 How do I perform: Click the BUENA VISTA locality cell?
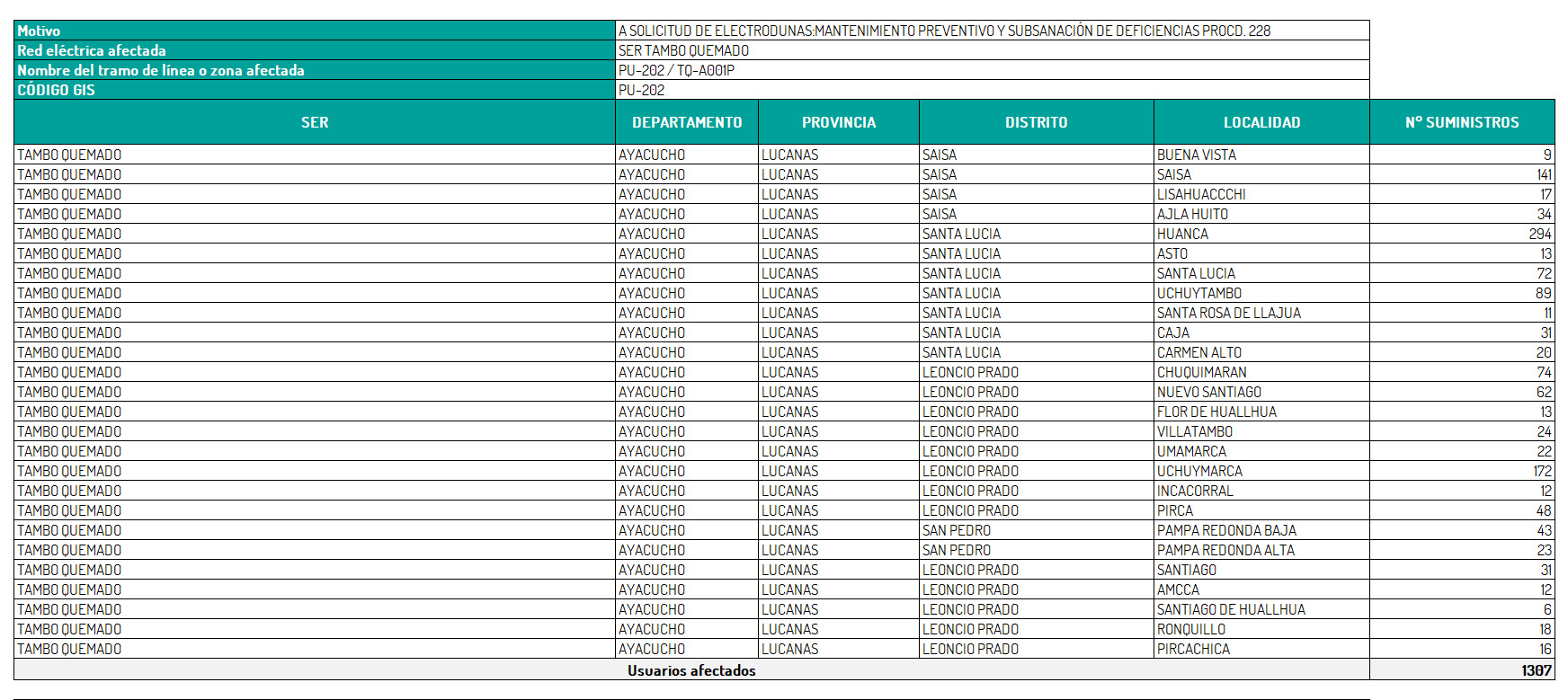point(1261,155)
